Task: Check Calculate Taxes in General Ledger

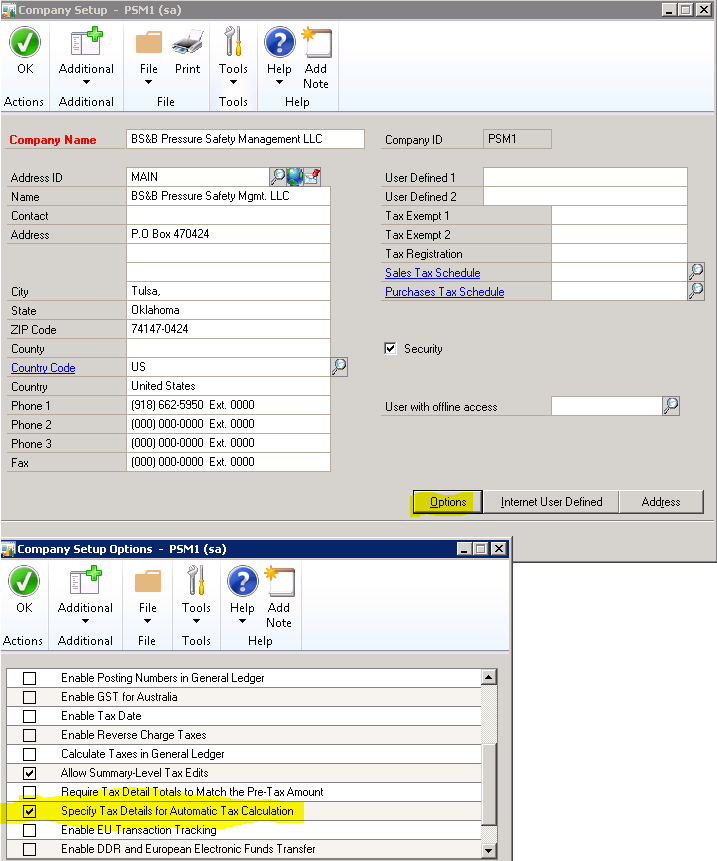Action: click(x=30, y=754)
